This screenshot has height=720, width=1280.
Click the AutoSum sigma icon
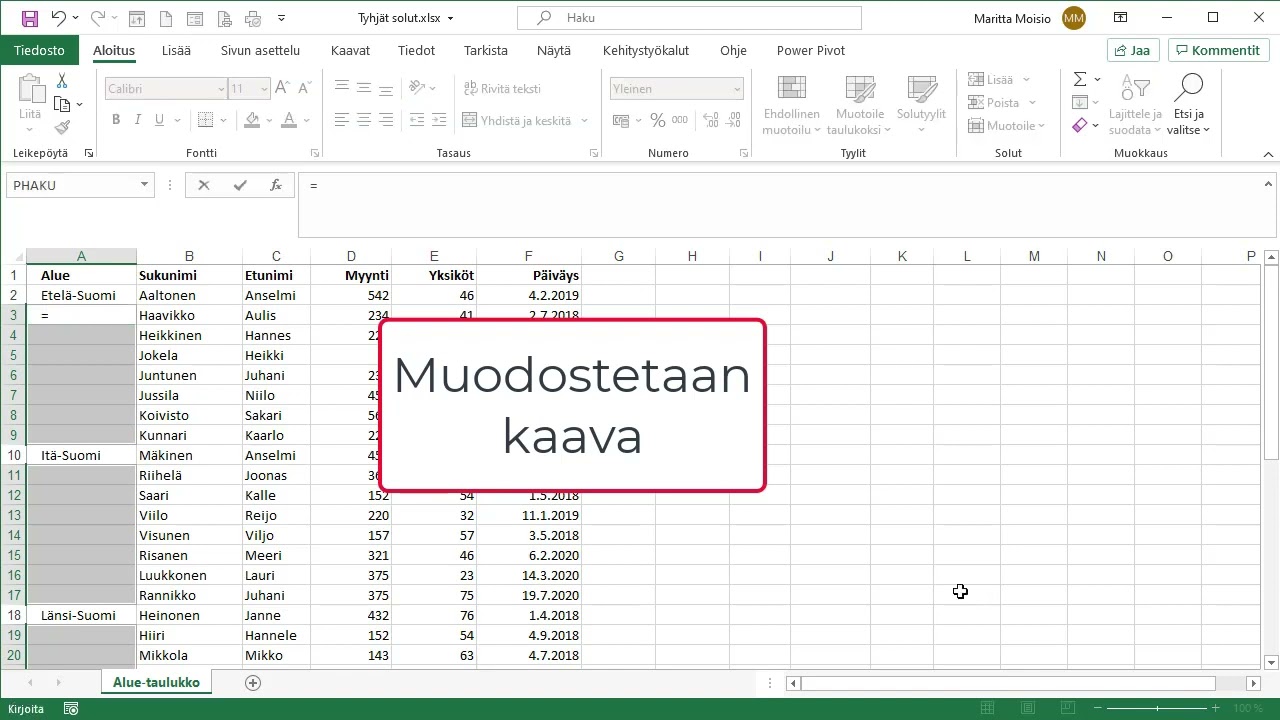[x=1079, y=79]
